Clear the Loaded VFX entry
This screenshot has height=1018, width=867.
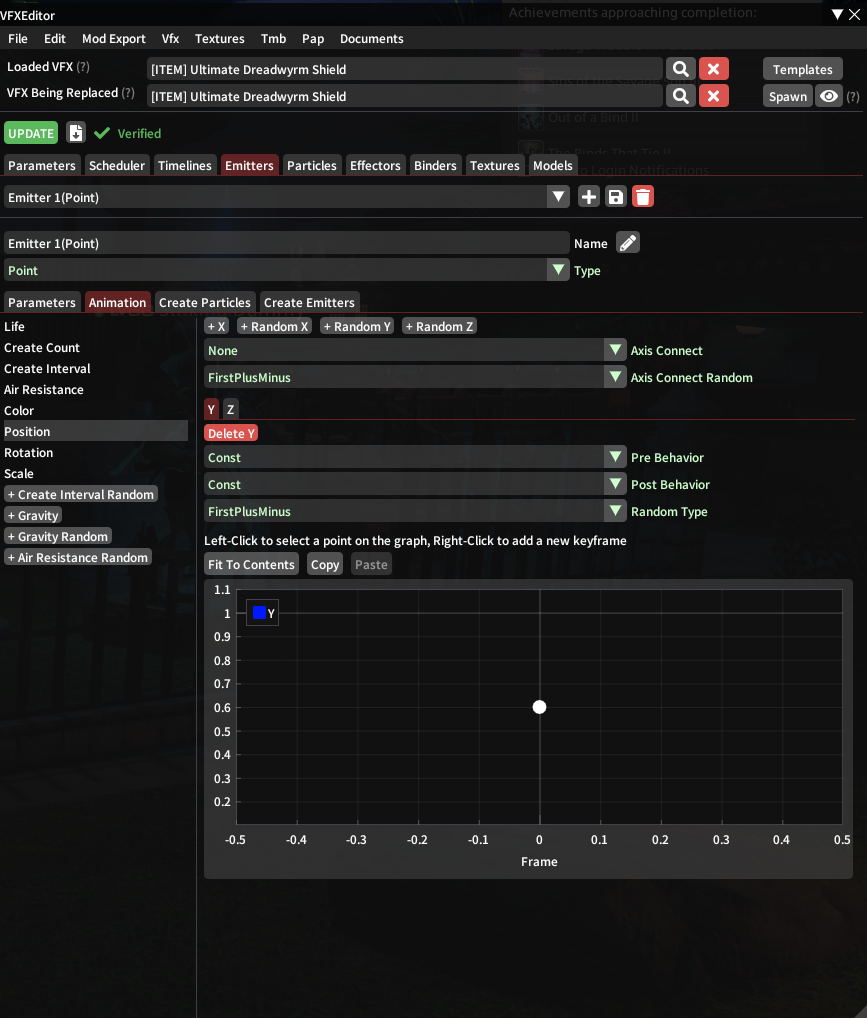coord(713,69)
